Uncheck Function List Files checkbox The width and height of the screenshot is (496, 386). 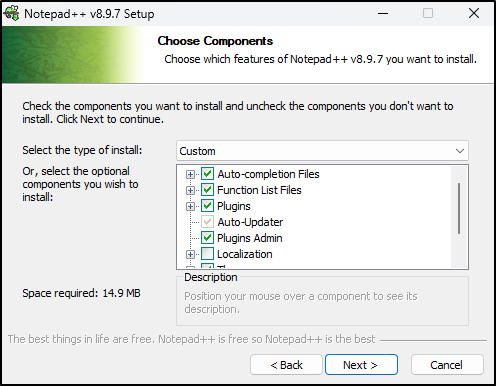pos(207,190)
